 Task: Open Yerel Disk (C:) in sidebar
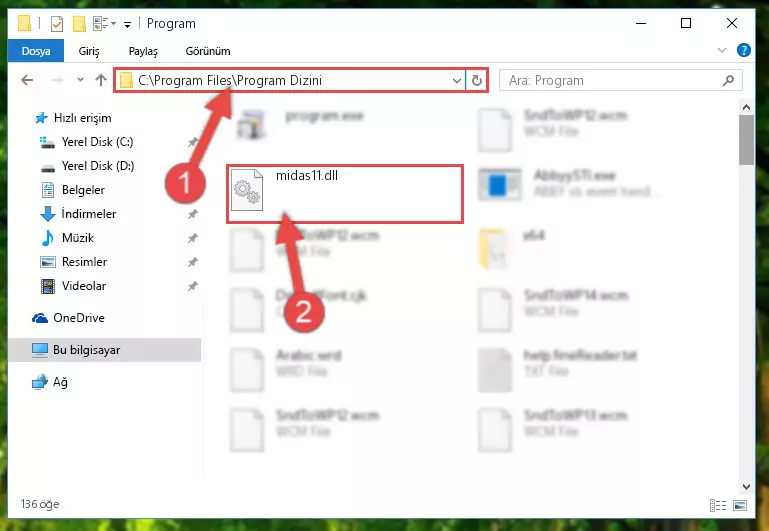point(97,142)
